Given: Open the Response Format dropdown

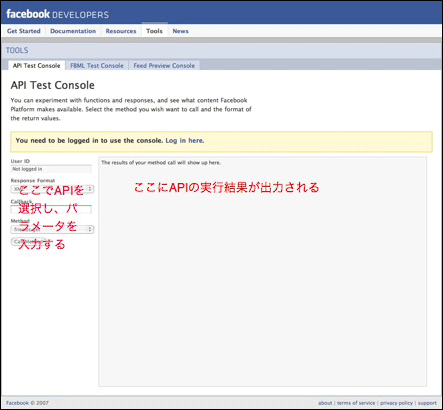Looking at the screenshot, I should pyautogui.click(x=52, y=189).
